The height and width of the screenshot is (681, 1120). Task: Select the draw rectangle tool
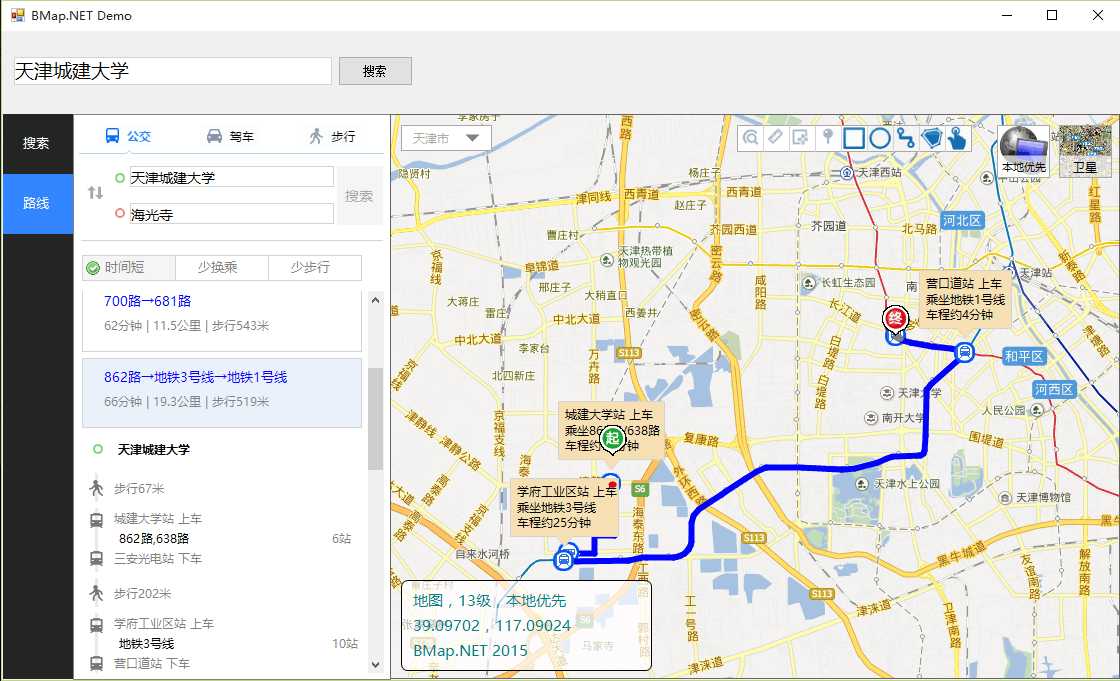[x=854, y=138]
